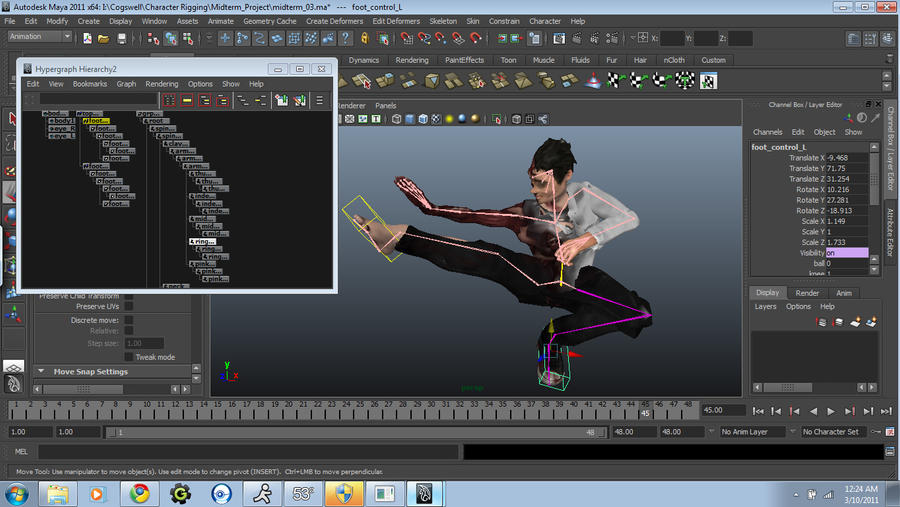The image size is (900, 507).
Task: Collapse the Move Snap Settings section
Action: click(41, 371)
